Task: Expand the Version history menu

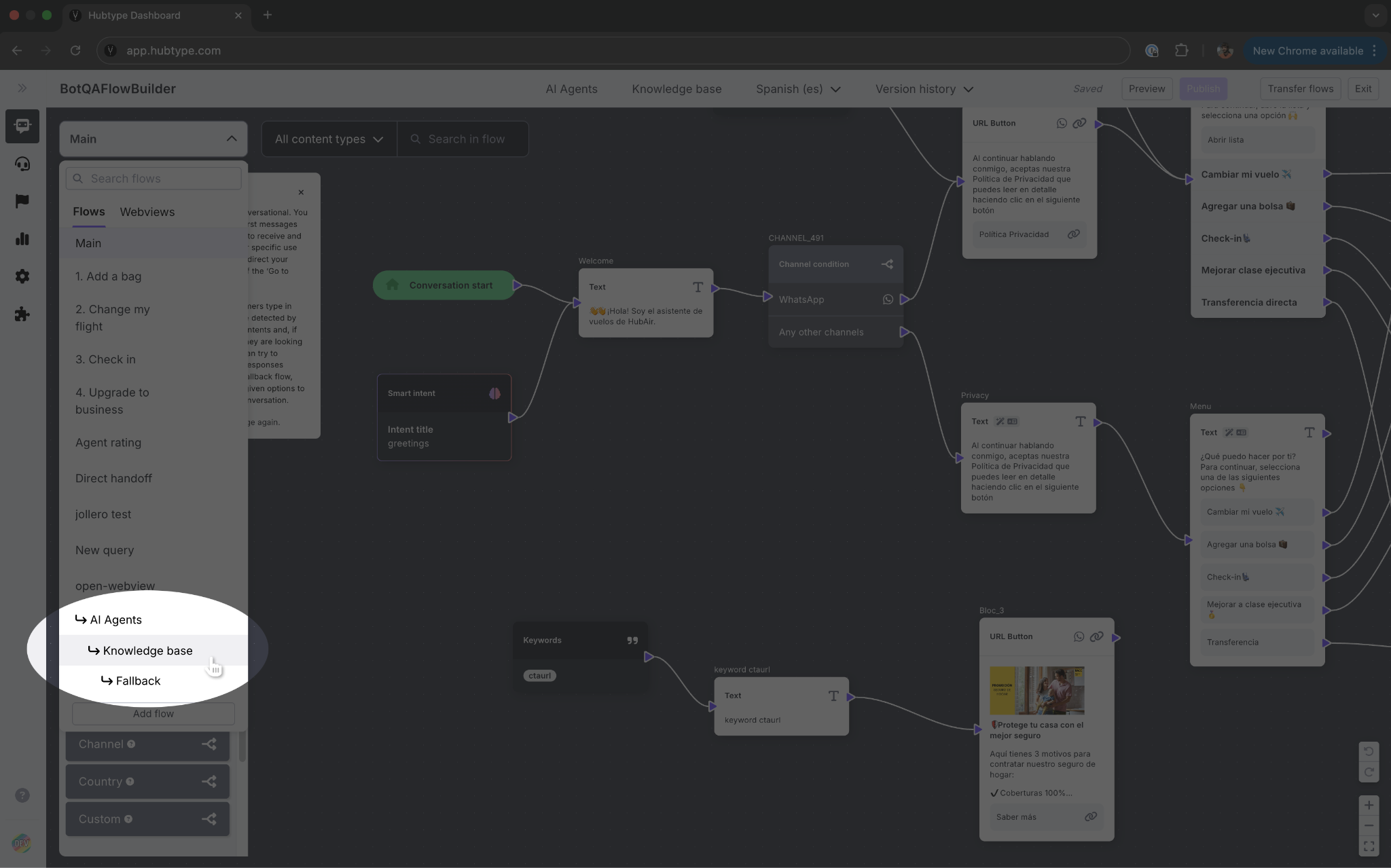Action: pyautogui.click(x=924, y=89)
